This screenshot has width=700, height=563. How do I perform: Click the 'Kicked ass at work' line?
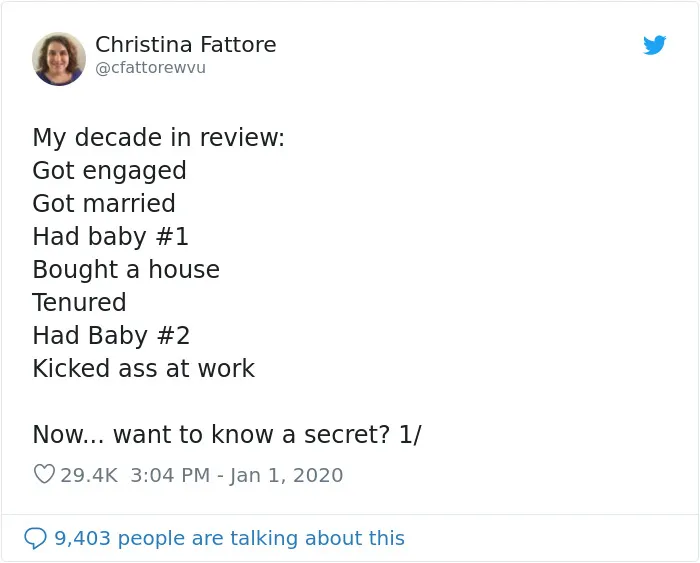144,368
